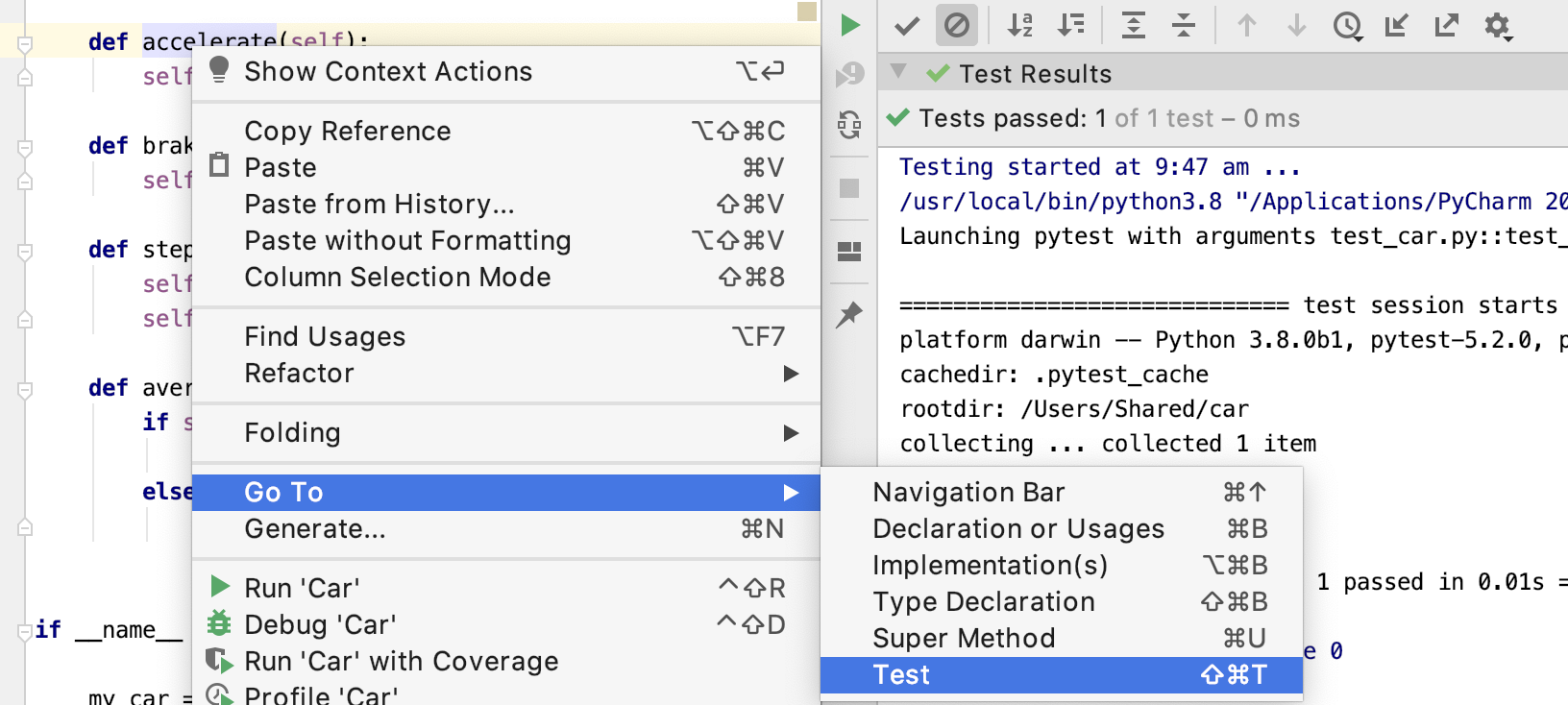Sort test results alphabetically
Image resolution: width=1568 pixels, height=705 pixels.
(1019, 25)
